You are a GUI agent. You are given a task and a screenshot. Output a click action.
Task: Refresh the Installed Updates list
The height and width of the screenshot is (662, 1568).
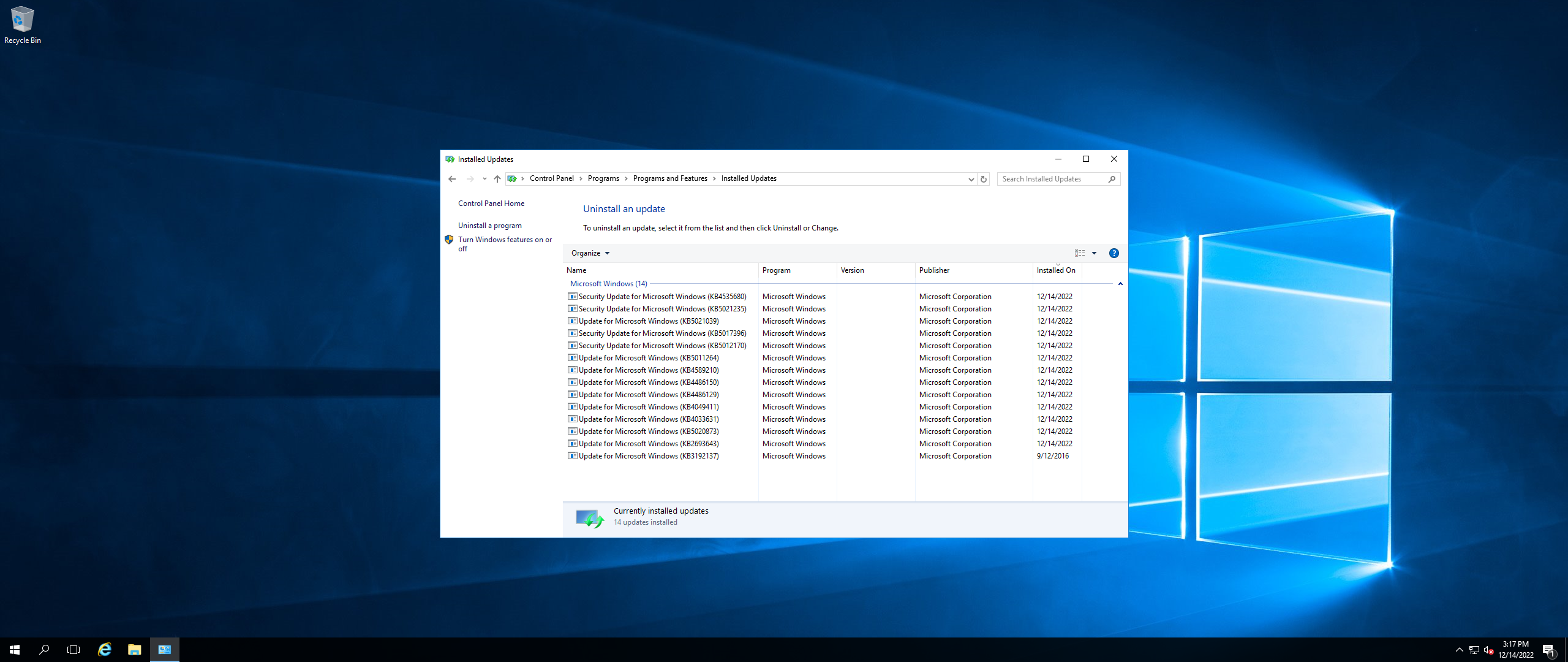[984, 179]
